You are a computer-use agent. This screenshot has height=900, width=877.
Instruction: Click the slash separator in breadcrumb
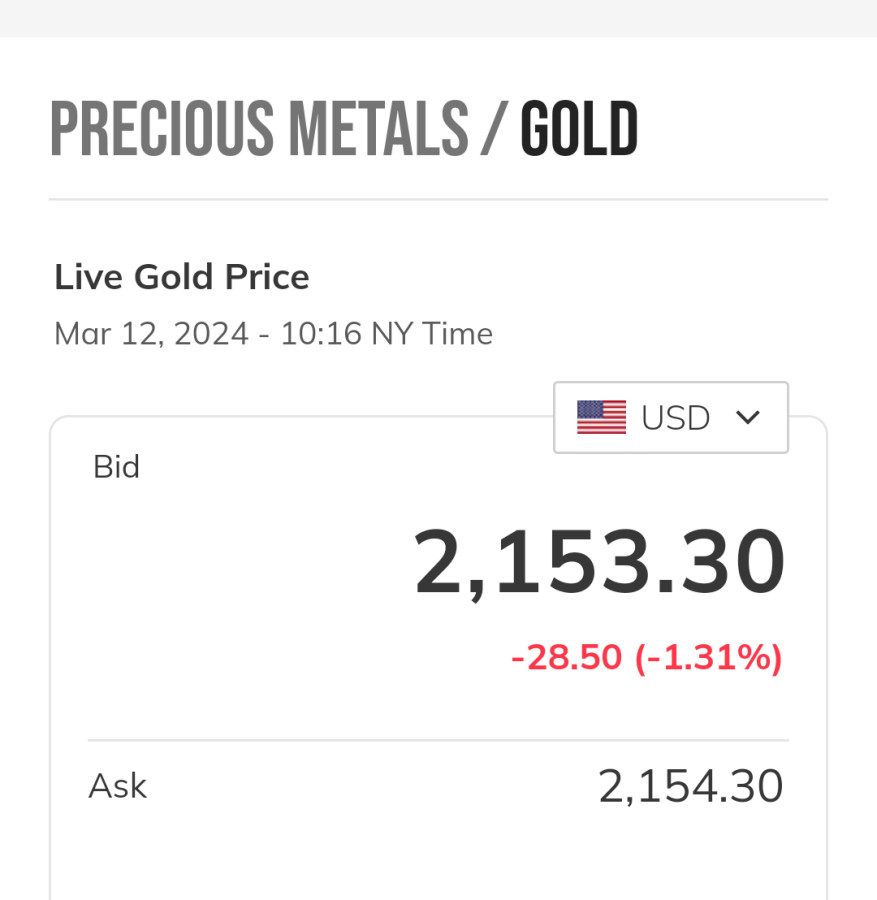(x=494, y=130)
